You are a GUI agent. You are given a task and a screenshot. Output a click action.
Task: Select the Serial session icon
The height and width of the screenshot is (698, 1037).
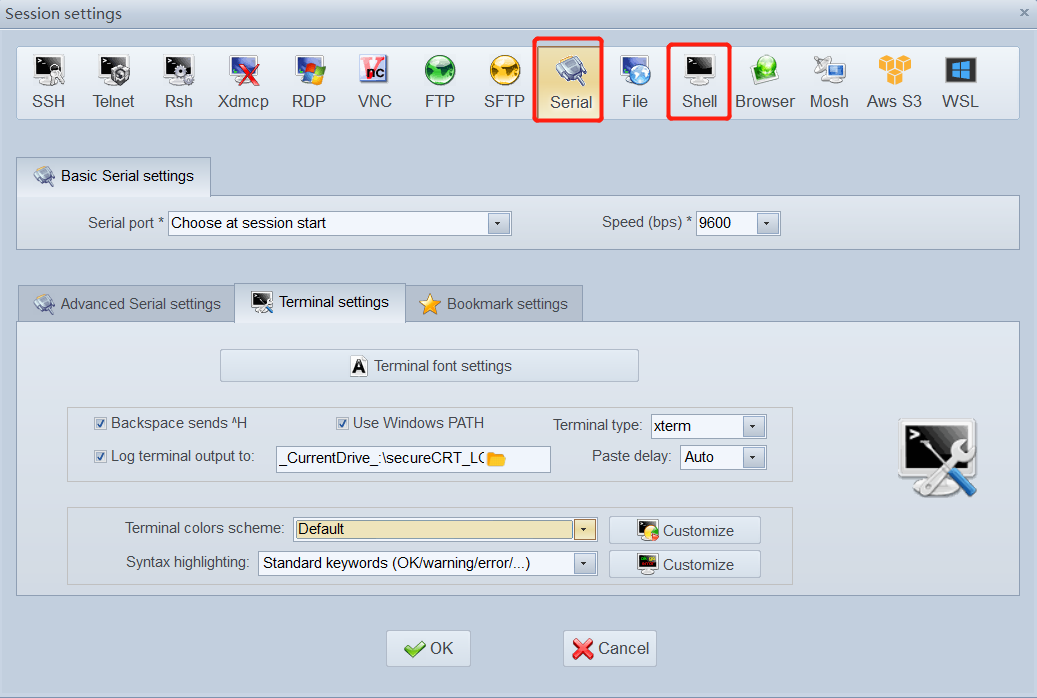click(570, 82)
